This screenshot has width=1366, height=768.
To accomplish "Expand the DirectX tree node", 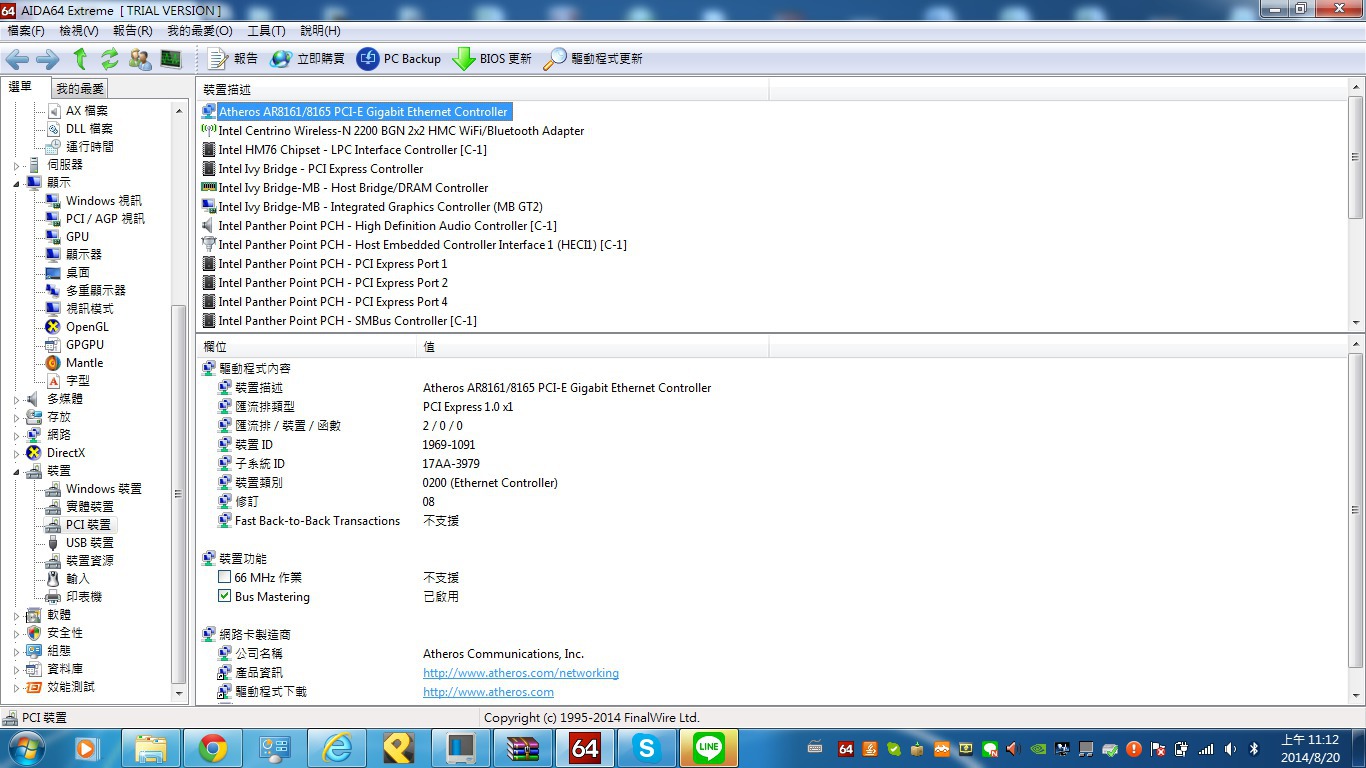I will (x=17, y=453).
